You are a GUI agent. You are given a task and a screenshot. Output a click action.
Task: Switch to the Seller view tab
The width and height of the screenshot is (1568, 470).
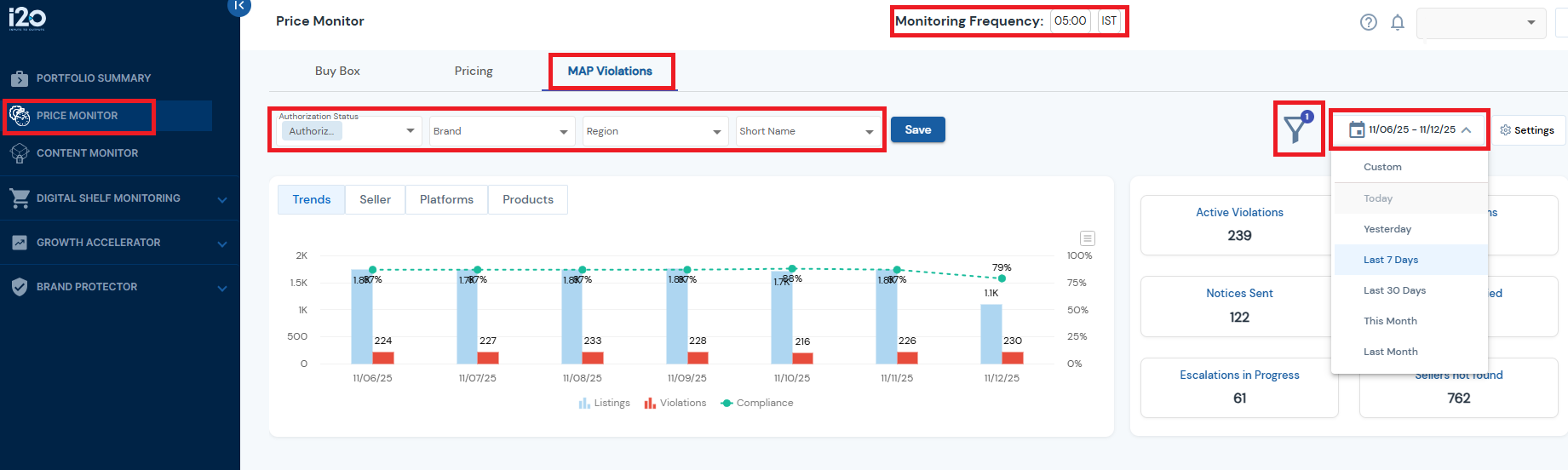[x=375, y=199]
